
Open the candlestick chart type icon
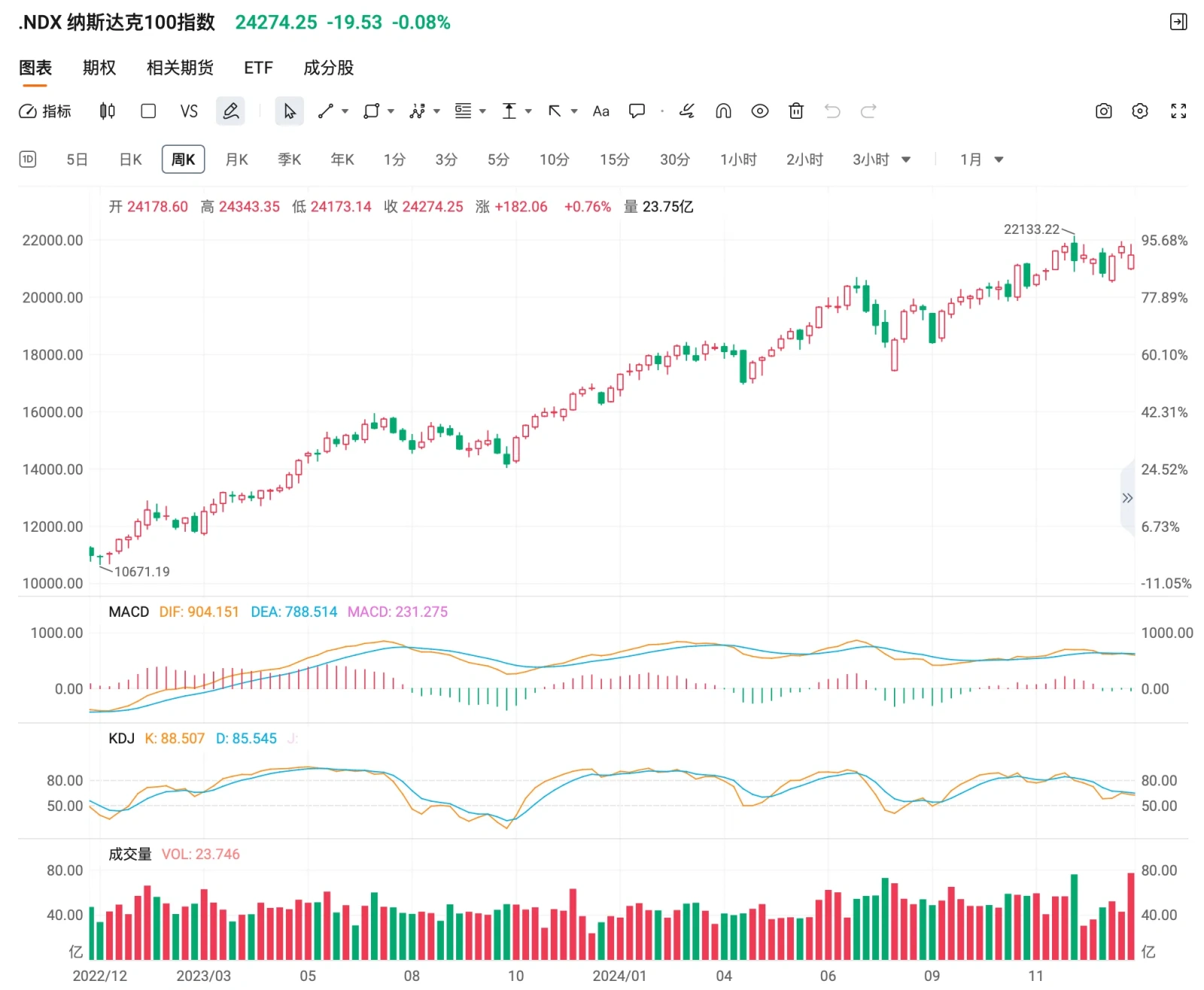coord(108,111)
